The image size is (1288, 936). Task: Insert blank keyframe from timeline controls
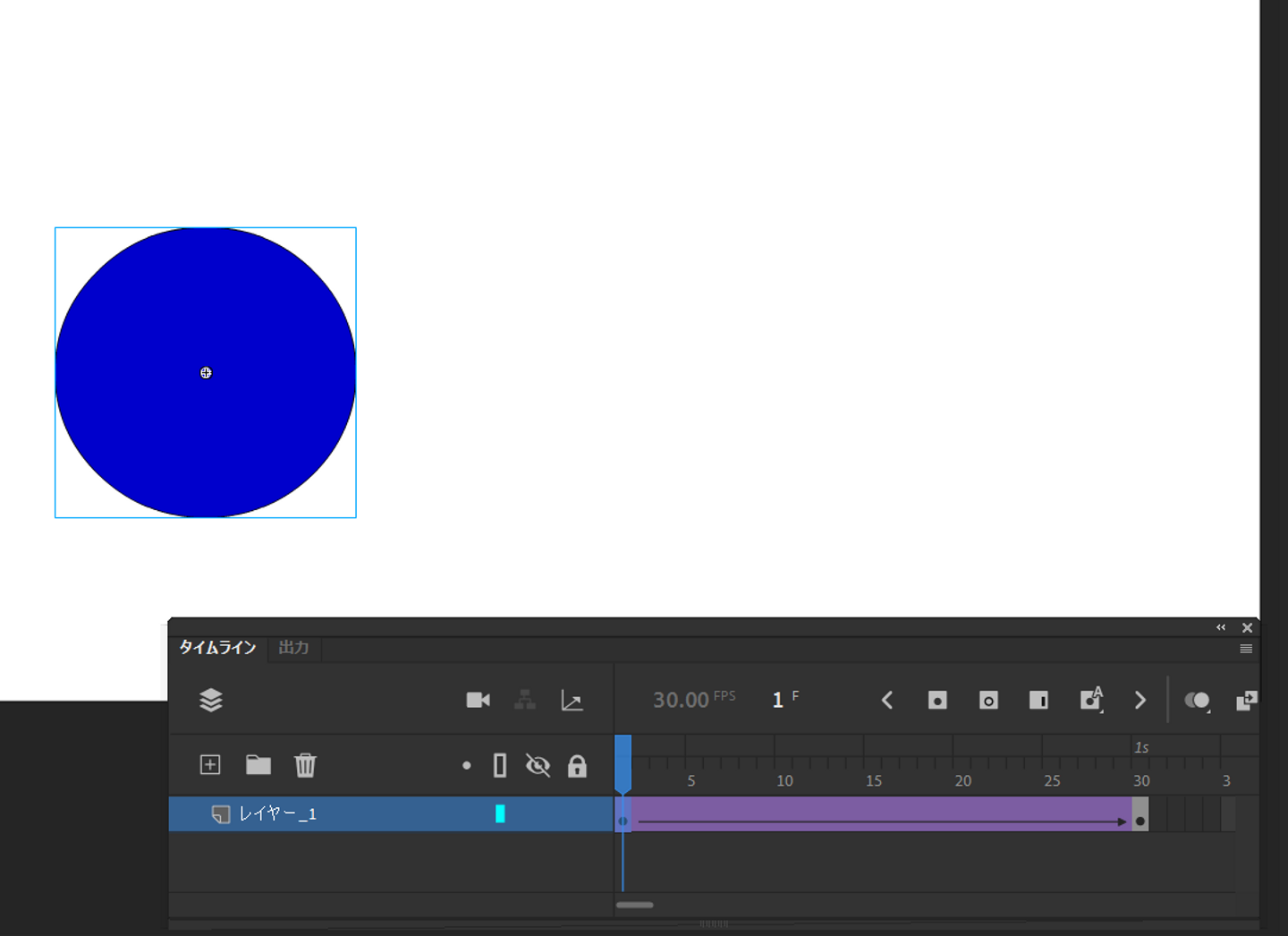pos(988,700)
